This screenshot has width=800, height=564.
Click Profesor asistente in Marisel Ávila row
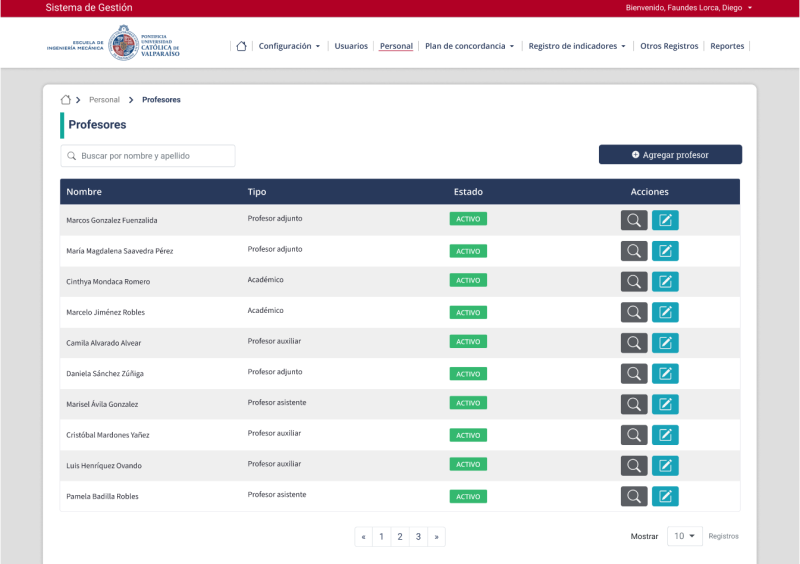tap(277, 402)
